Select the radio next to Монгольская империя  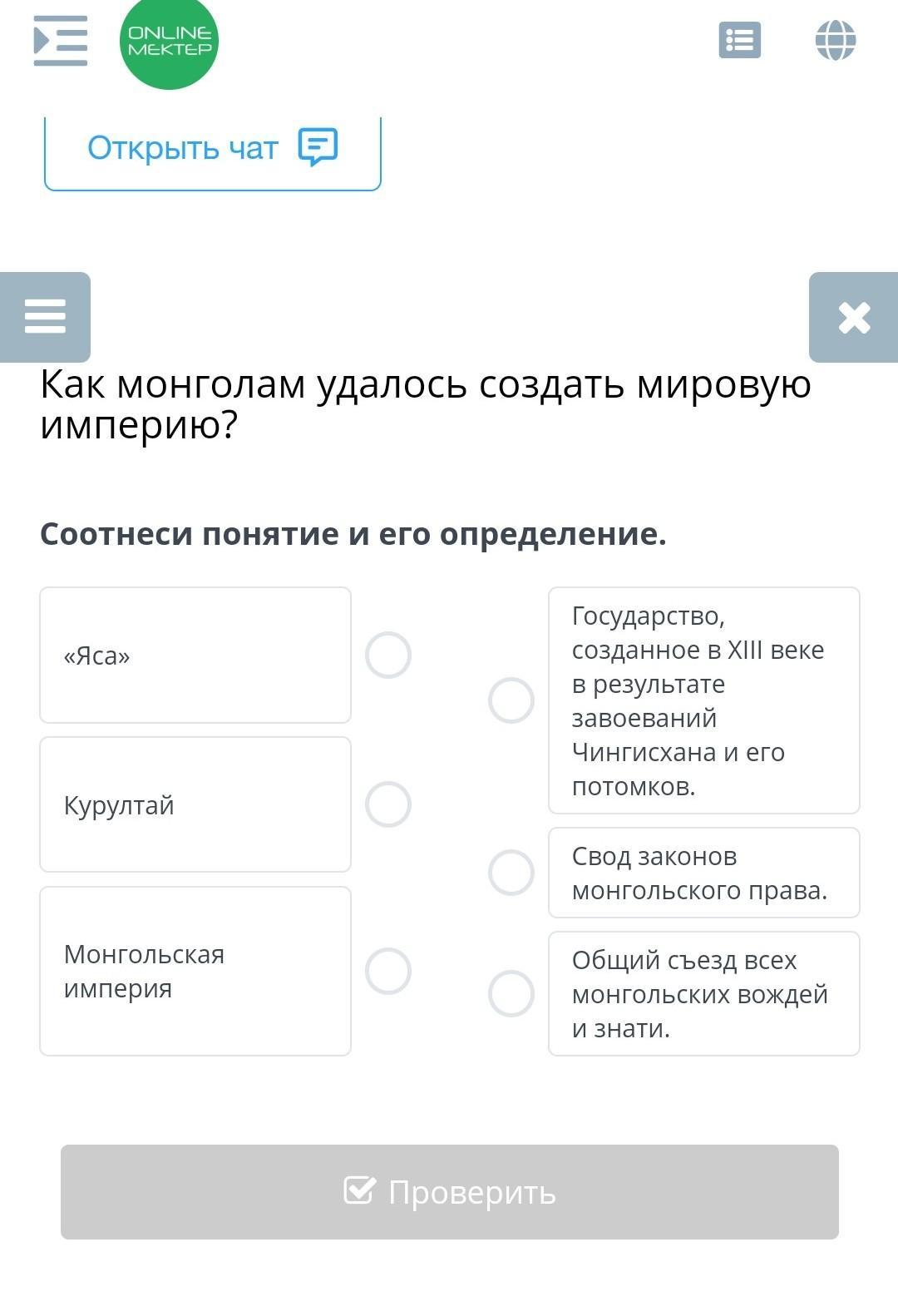click(388, 971)
